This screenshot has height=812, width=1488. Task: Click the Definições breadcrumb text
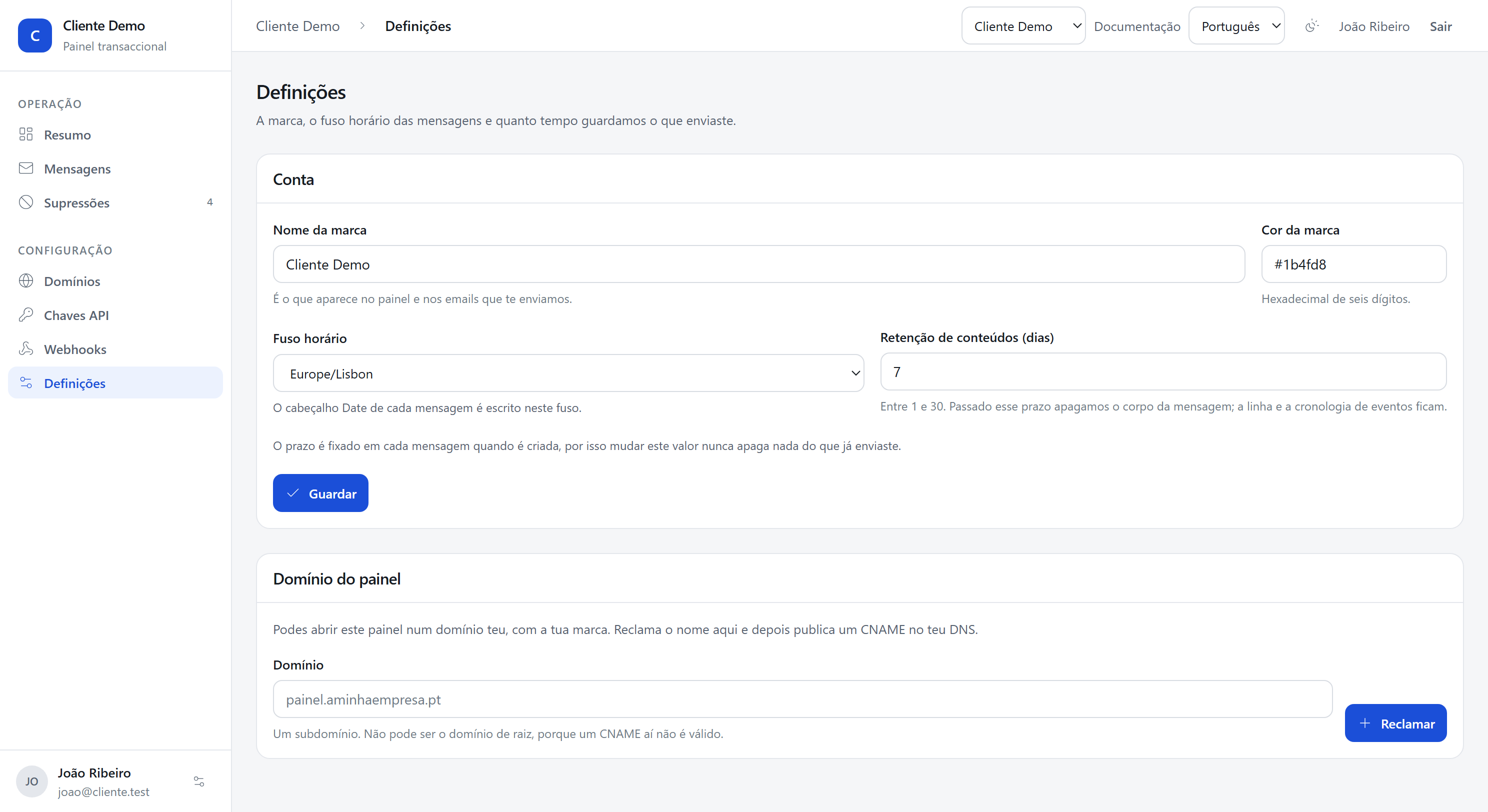(x=417, y=26)
